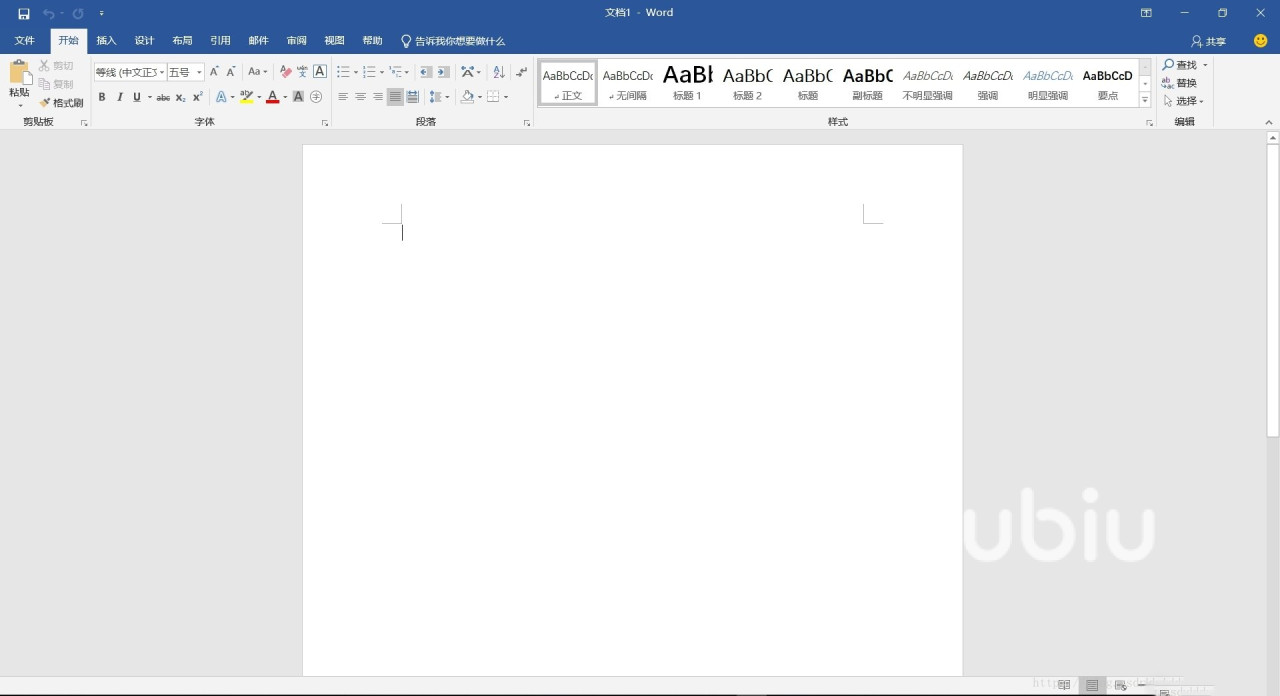1280x696 pixels.
Task: Click the Increase Indent icon
Action: click(443, 72)
